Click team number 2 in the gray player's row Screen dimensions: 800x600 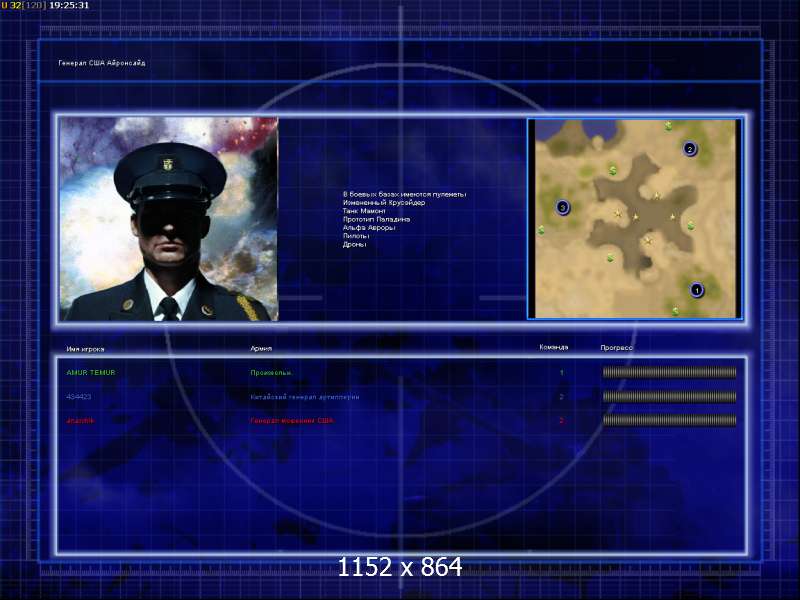[562, 396]
